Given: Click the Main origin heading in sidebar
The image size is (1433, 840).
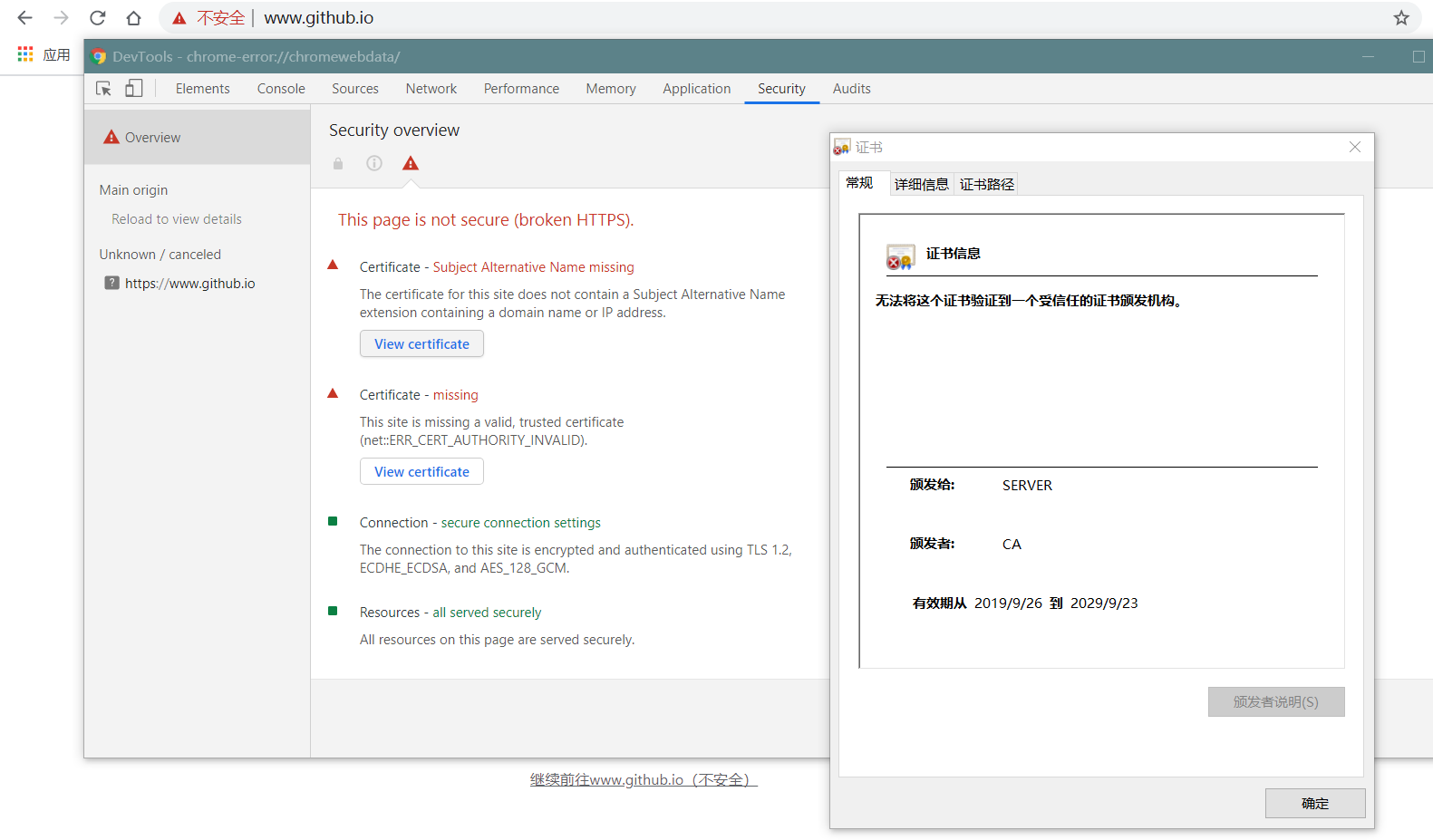Looking at the screenshot, I should pyautogui.click(x=133, y=190).
